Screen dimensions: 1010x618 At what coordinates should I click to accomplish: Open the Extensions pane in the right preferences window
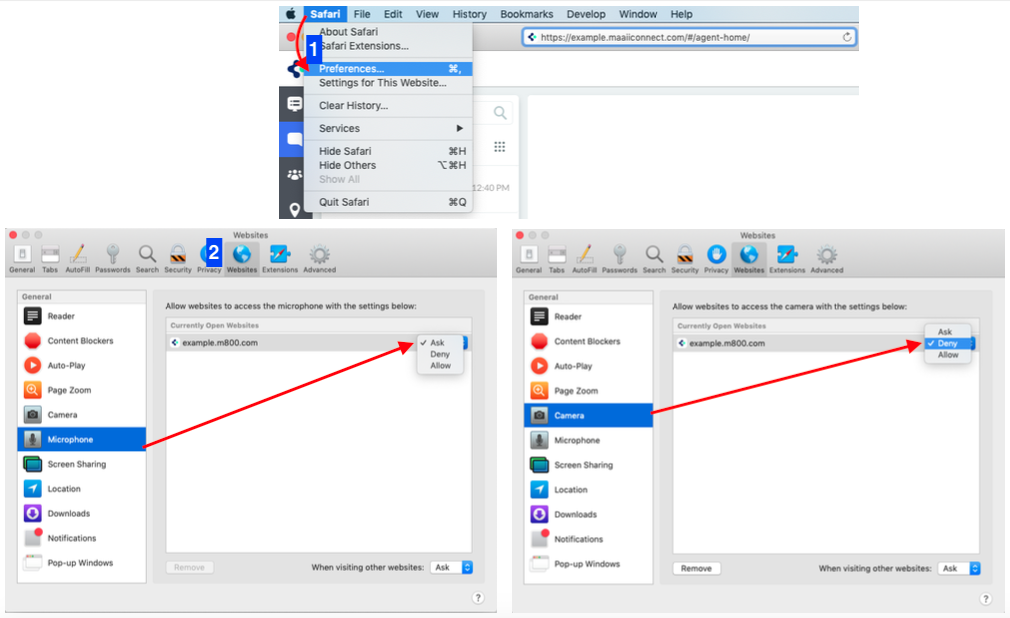coord(787,258)
